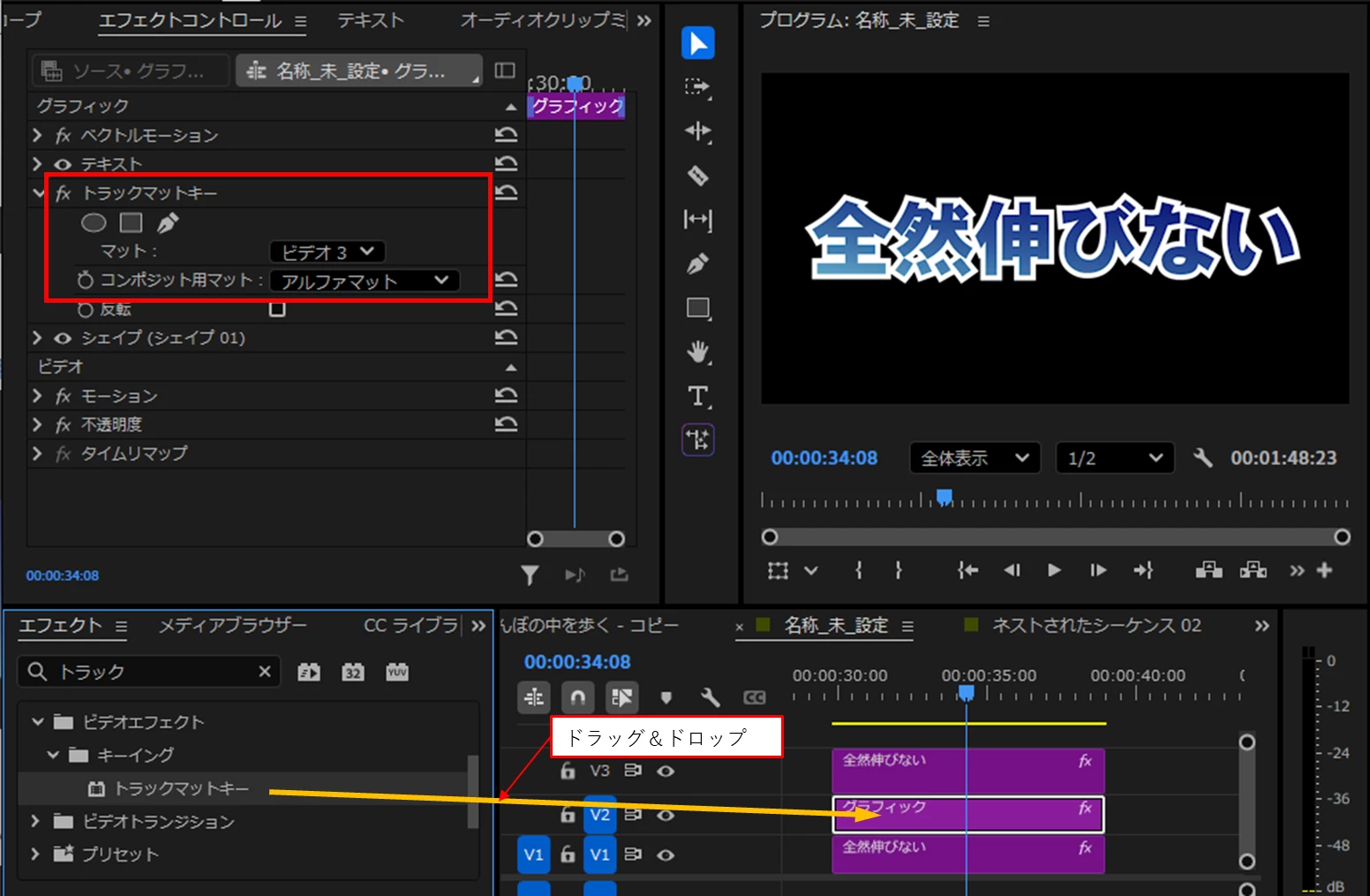
Task: Clear the トラック effects search field
Action: [x=265, y=672]
